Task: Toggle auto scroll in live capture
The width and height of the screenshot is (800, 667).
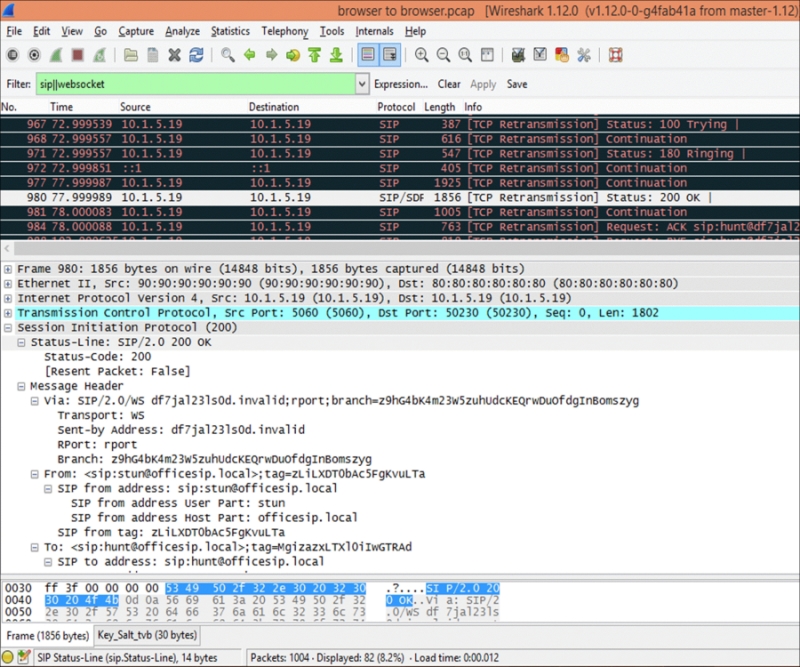Action: coord(389,55)
